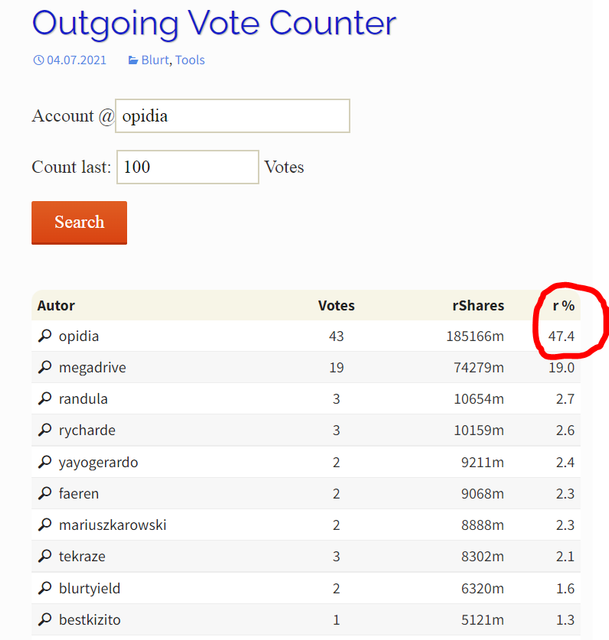The width and height of the screenshot is (609, 640).
Task: Click the magnifier icon beside blurtyield
Action: (44, 588)
